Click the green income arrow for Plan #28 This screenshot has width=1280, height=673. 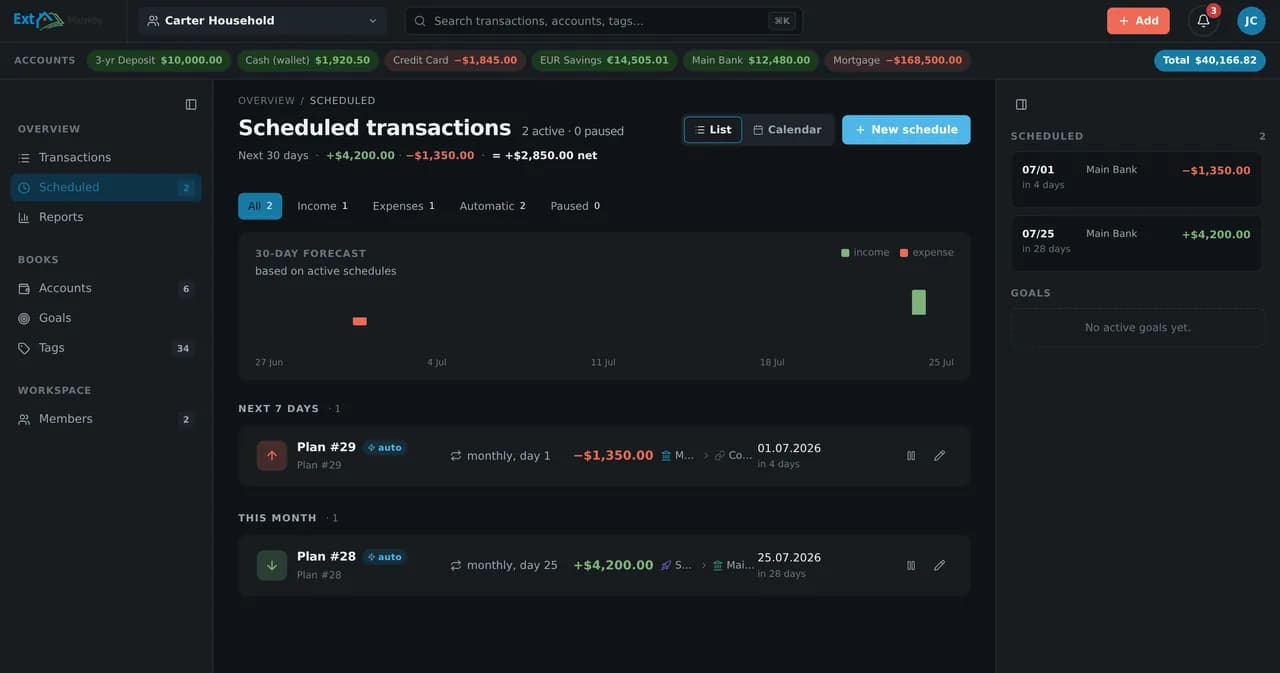pos(272,565)
